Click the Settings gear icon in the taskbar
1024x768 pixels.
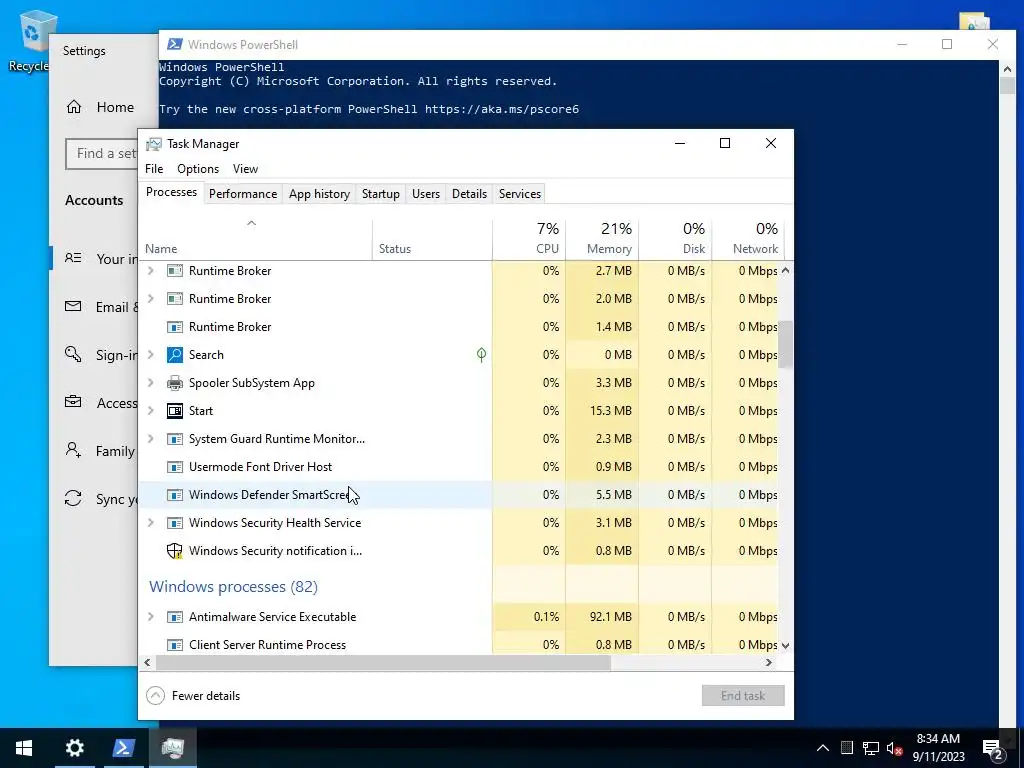74,748
